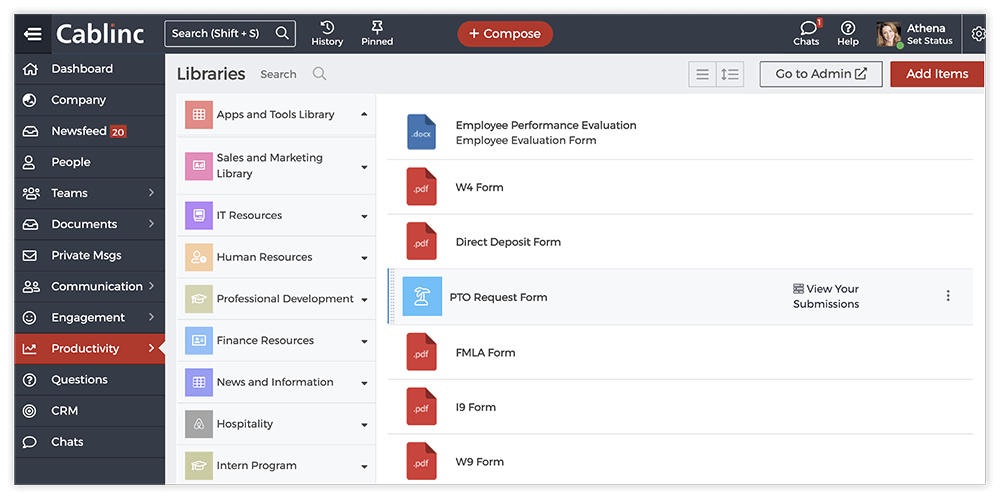Click the Add Items button
The image size is (1000, 499).
(x=937, y=74)
